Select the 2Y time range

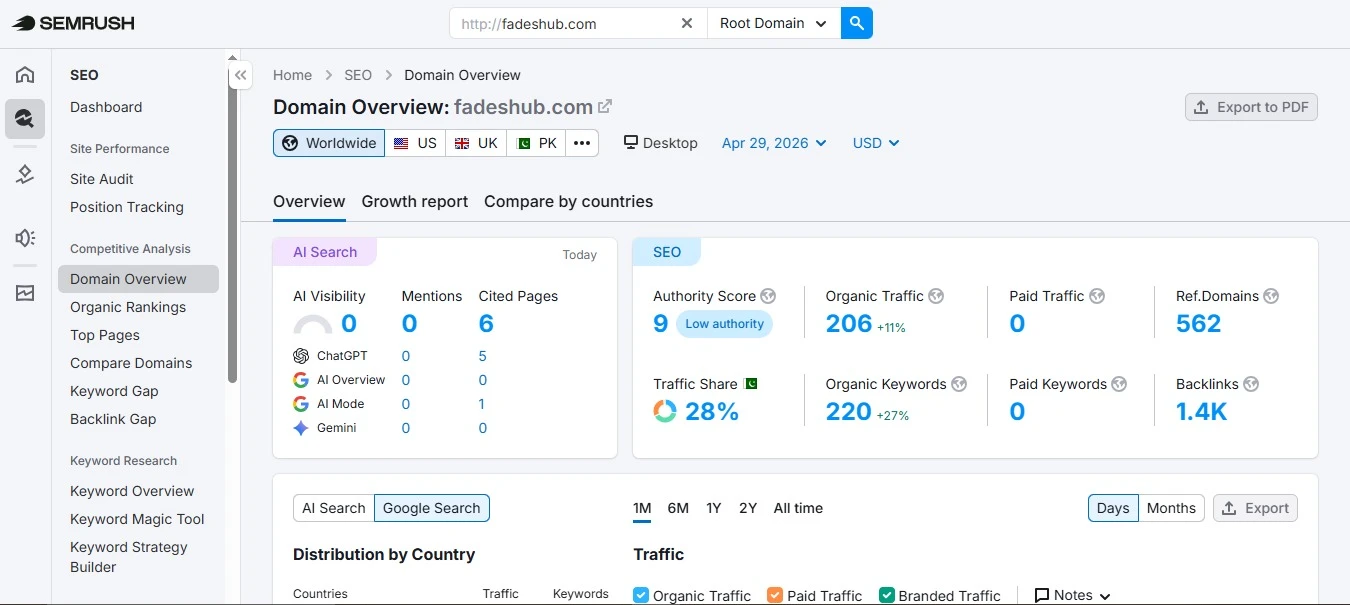[748, 508]
